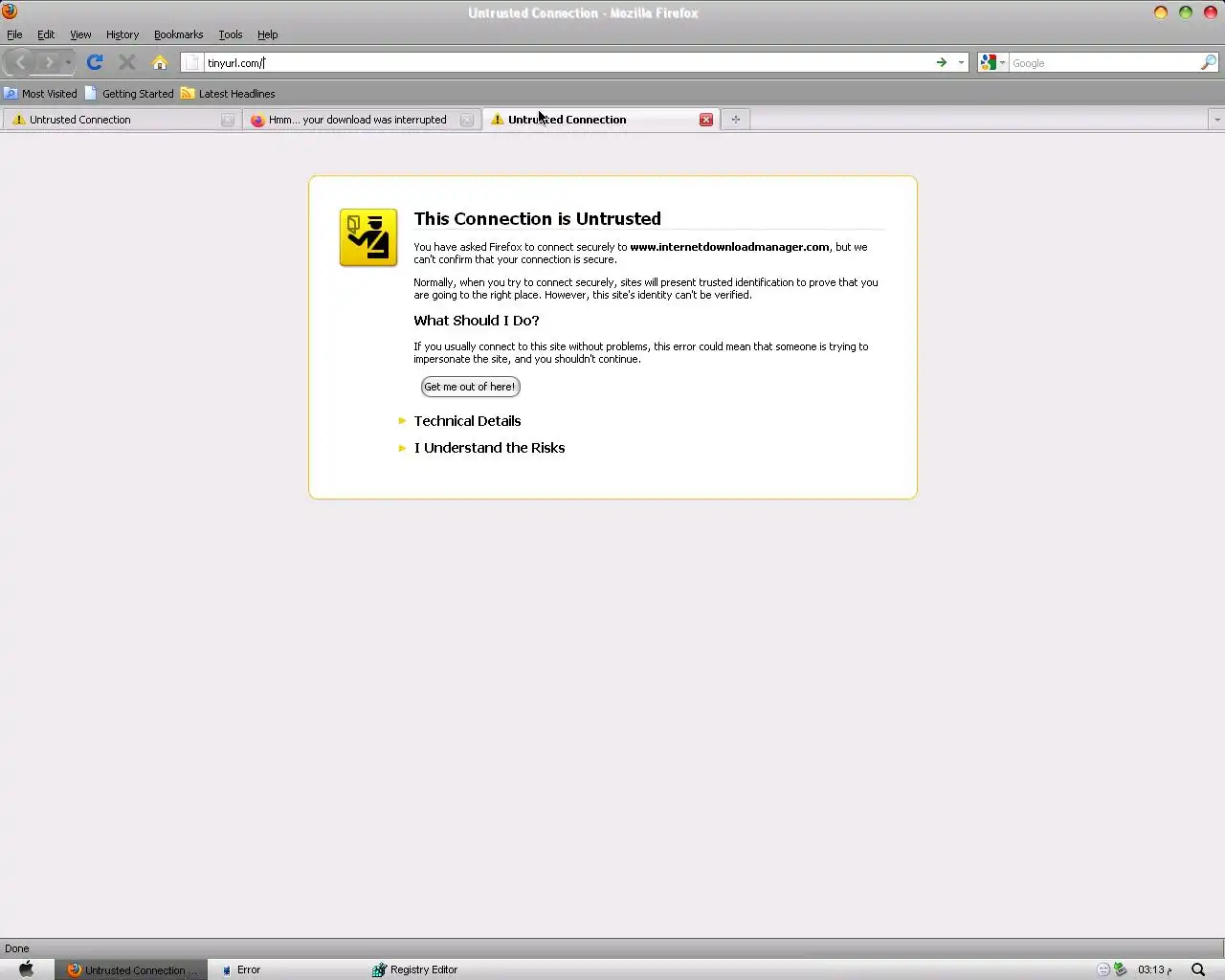Close the download interrupted tab
The image size is (1225, 980).
[x=467, y=120]
